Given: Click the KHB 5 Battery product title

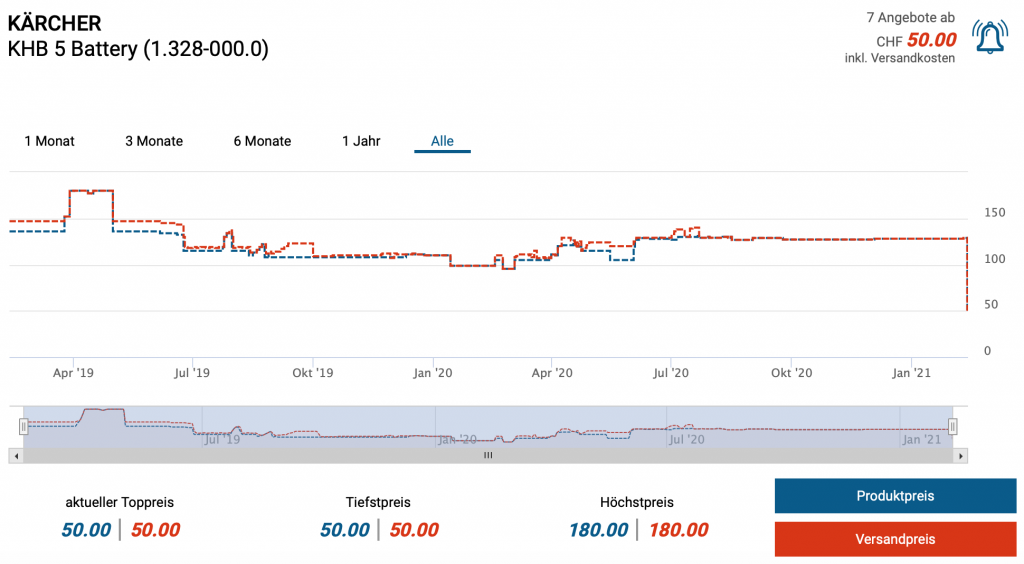Looking at the screenshot, I should click(x=138, y=48).
